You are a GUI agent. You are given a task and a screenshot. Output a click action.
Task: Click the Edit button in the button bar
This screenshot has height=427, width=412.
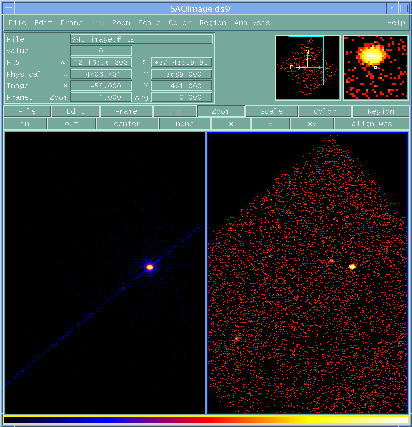(75, 111)
